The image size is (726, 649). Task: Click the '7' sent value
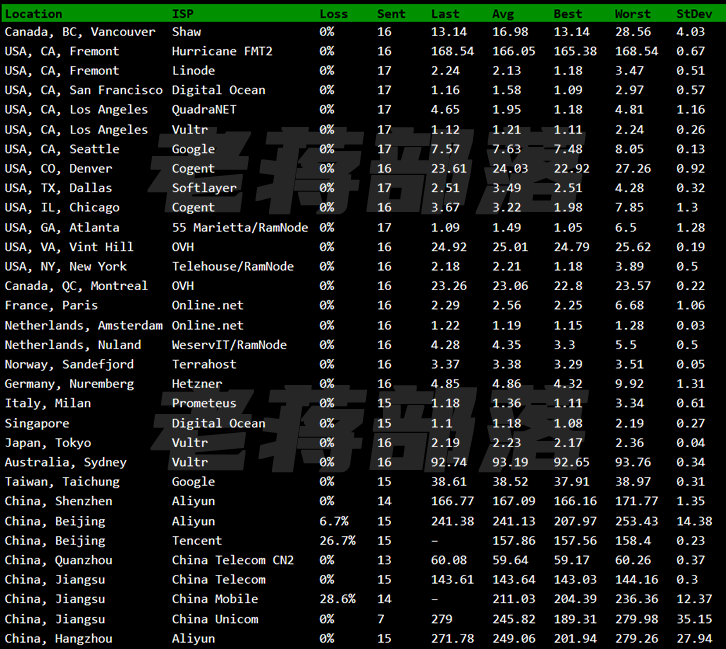pyautogui.click(x=381, y=619)
